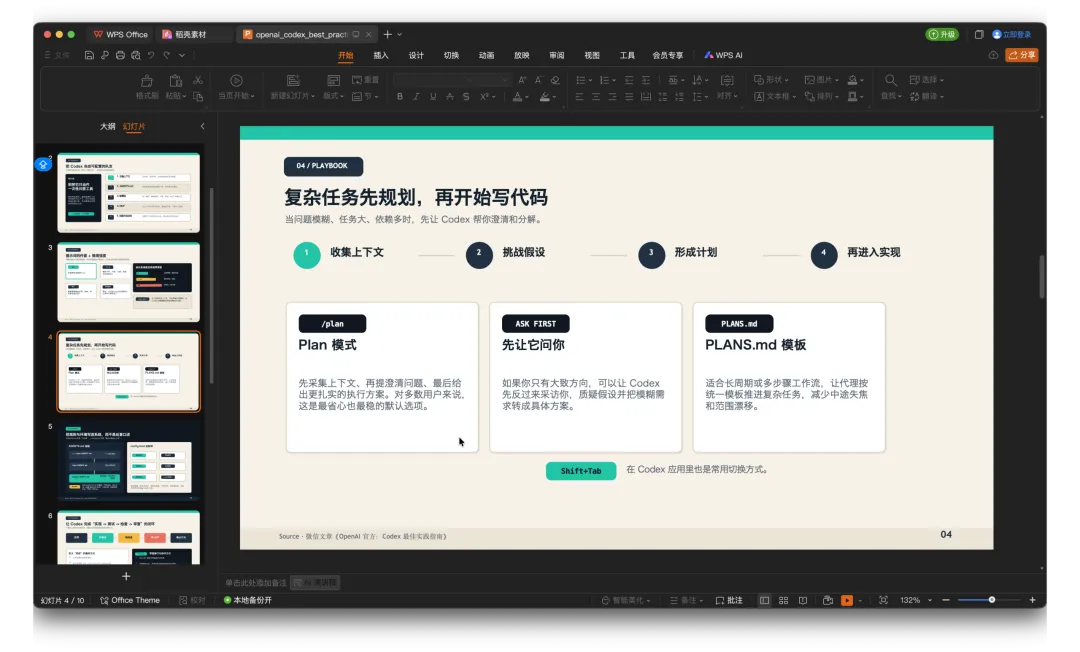Clear formatting with the eraser icon
Screen dimensions: 1080x652
pos(555,80)
